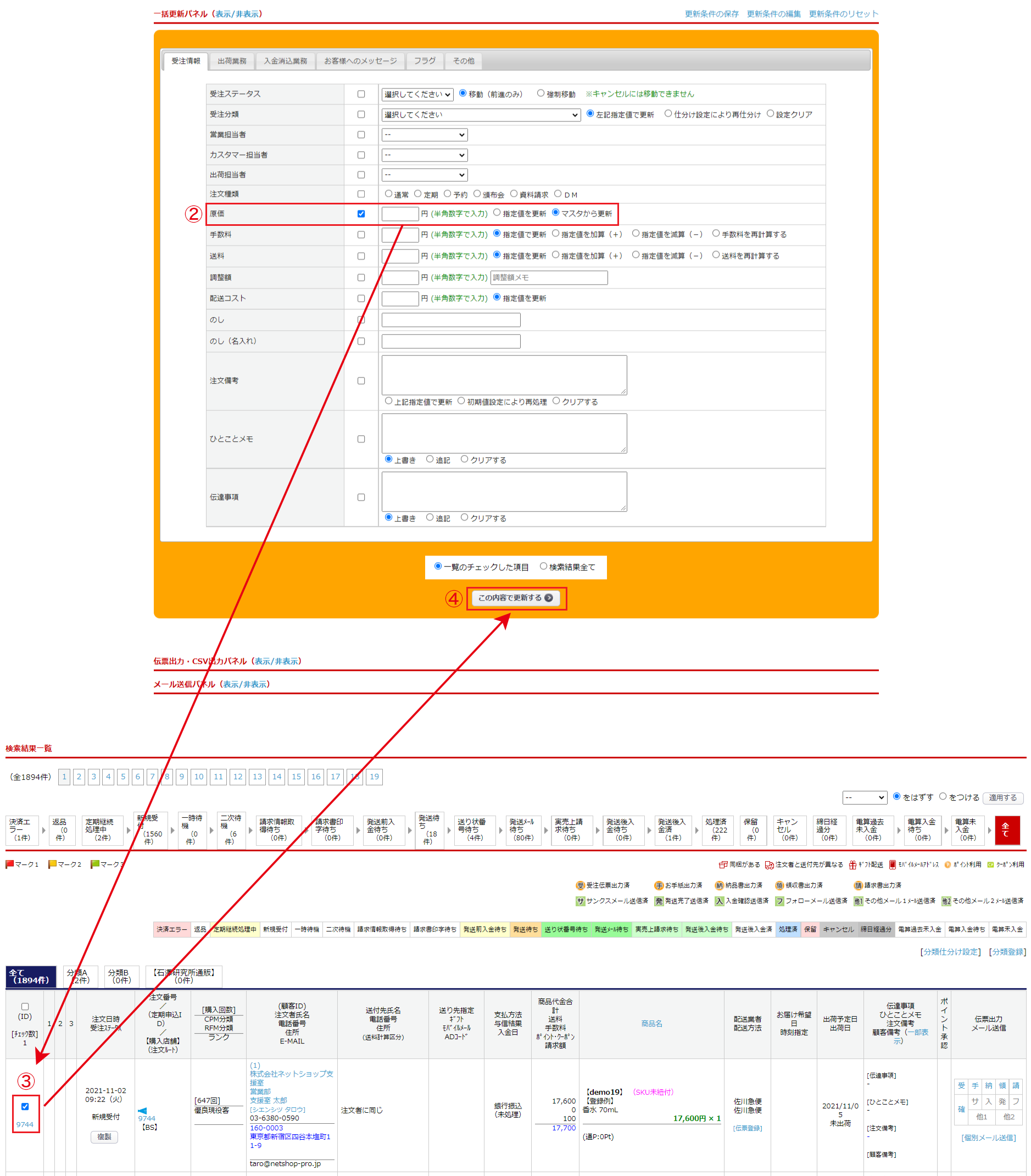Click the yellow マーク2 flag icon

(x=52, y=864)
